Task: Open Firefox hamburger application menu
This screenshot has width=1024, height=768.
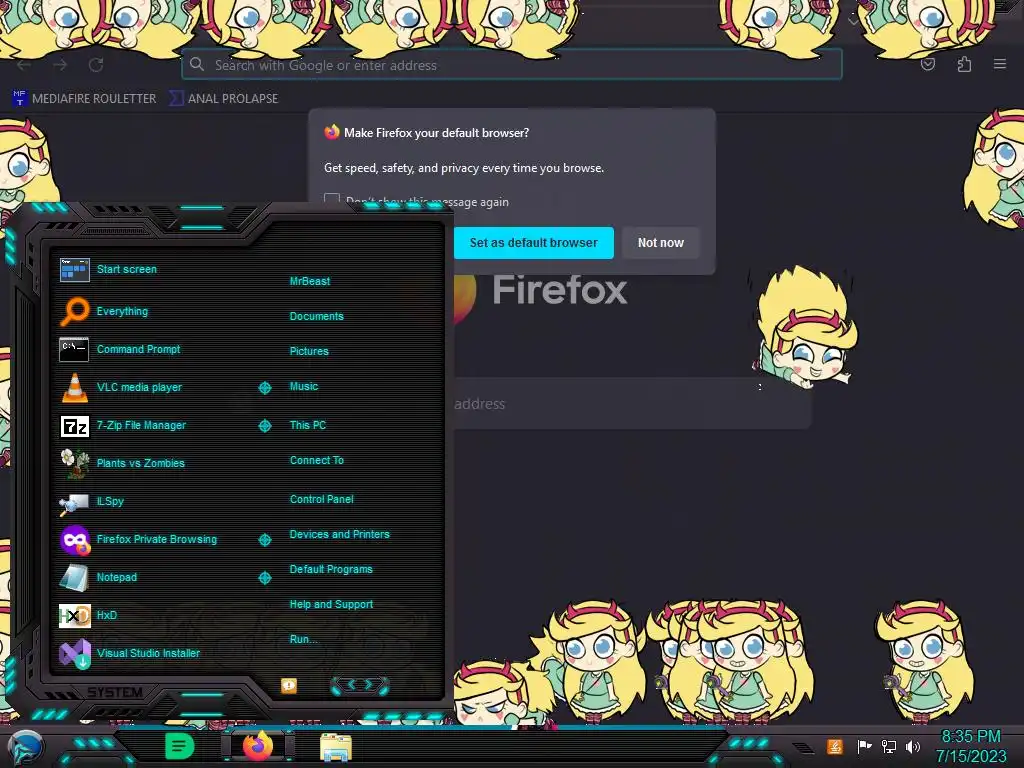Action: click(x=1000, y=64)
